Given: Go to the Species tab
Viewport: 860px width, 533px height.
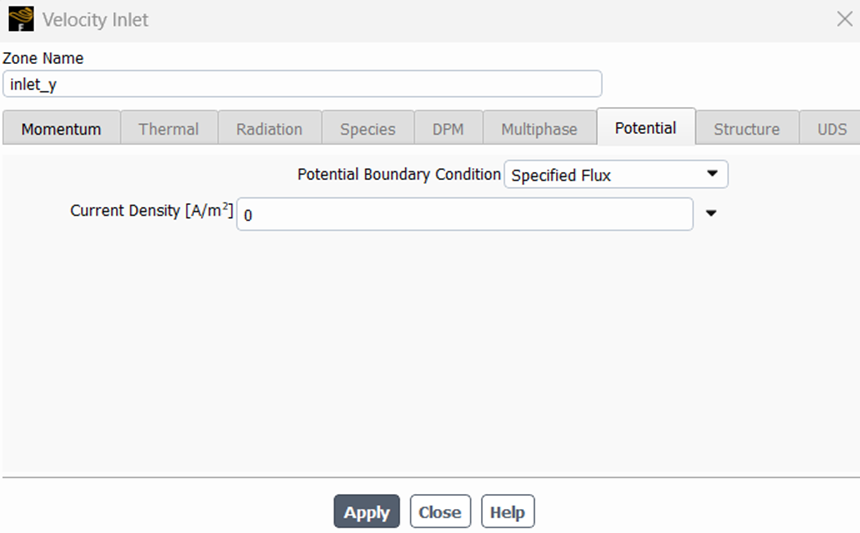Looking at the screenshot, I should pyautogui.click(x=367, y=129).
